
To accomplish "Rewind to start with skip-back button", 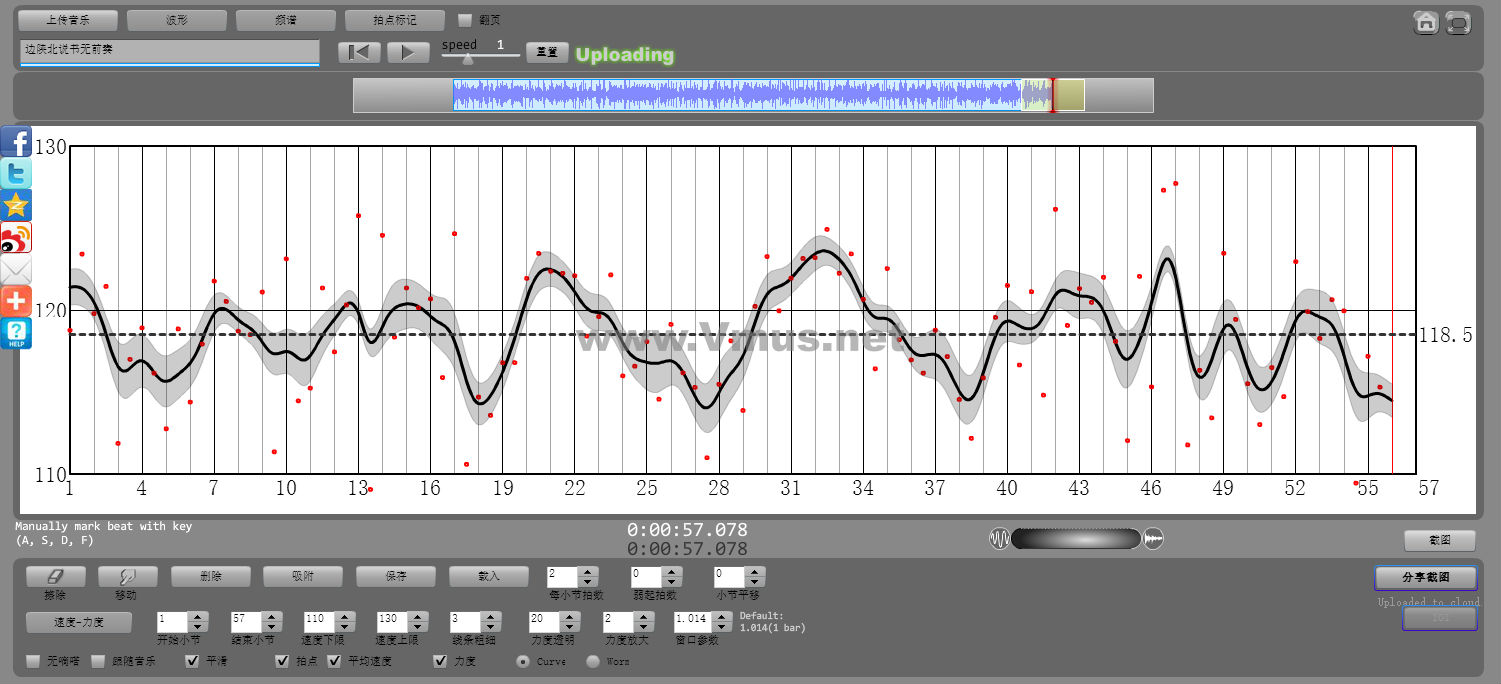I will [359, 52].
